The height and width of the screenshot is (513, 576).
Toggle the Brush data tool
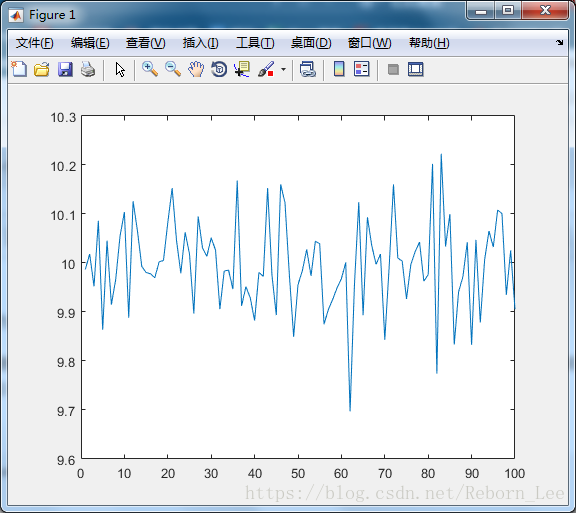(x=266, y=69)
